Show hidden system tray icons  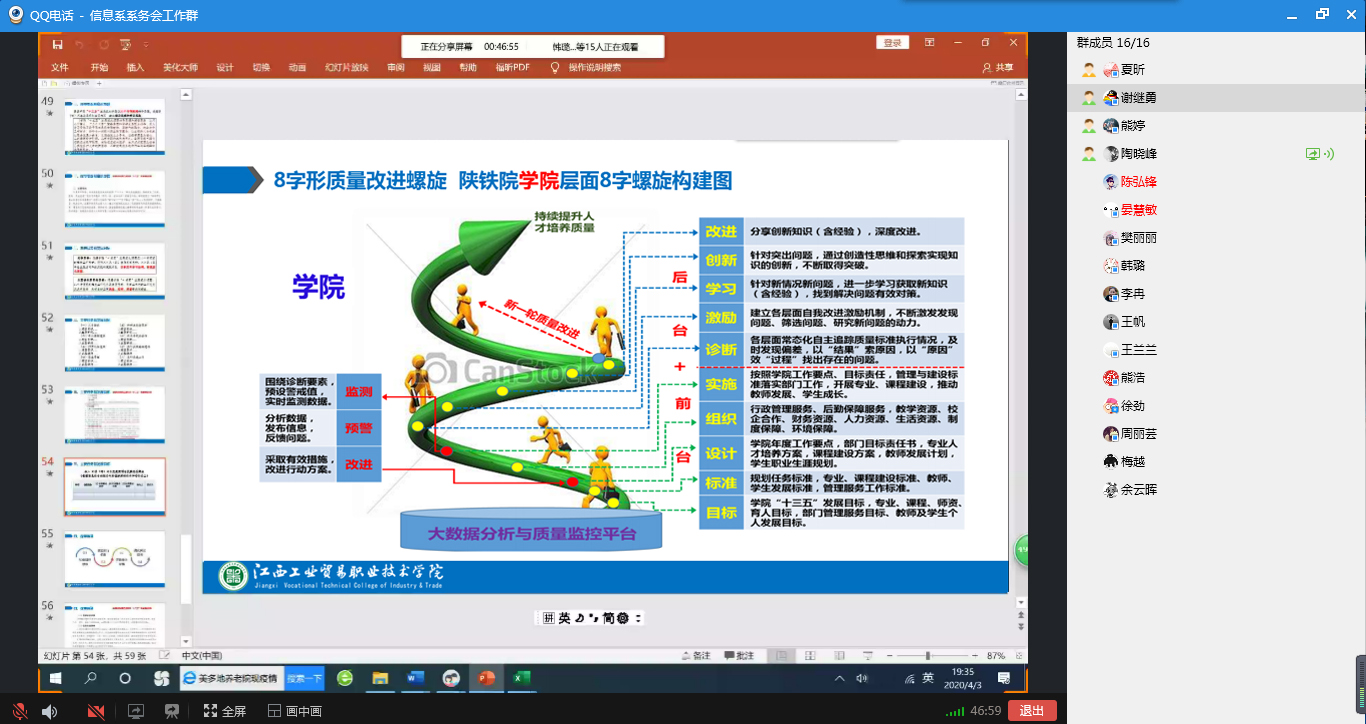pyautogui.click(x=840, y=678)
